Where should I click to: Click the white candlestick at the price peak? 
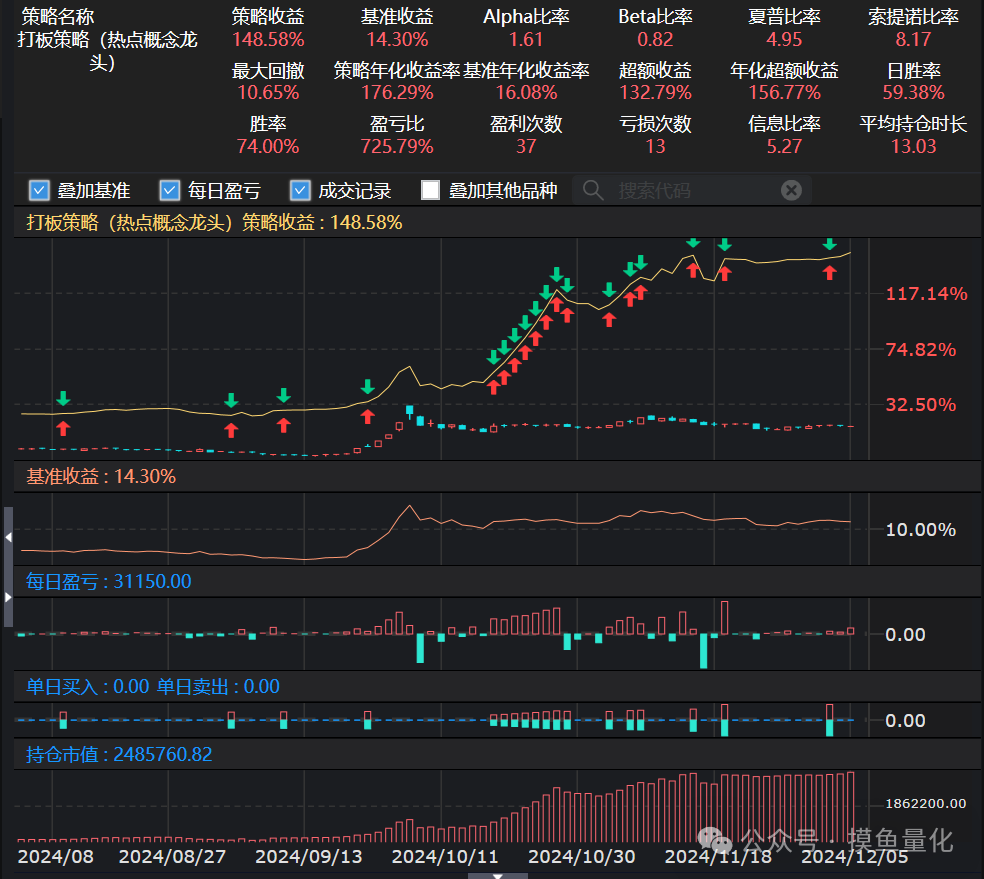coord(409,410)
